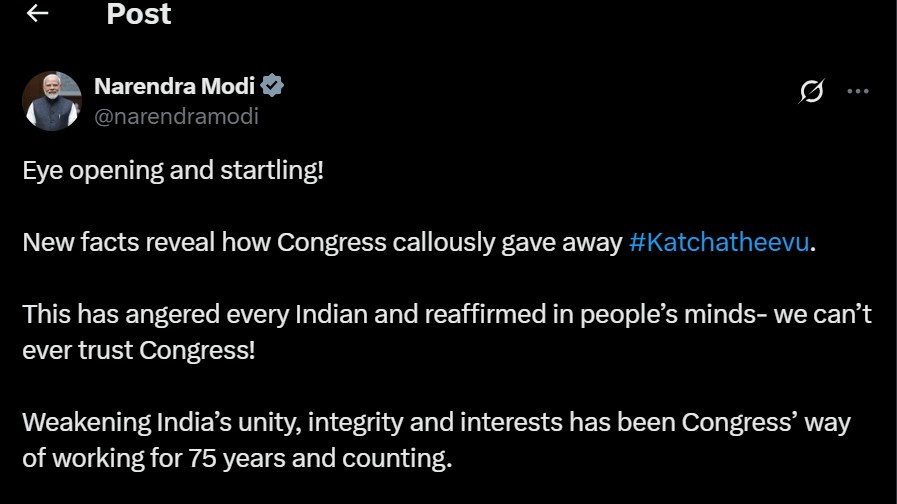This screenshot has width=897, height=504.
Task: Click the Post page heading
Action: tap(139, 14)
